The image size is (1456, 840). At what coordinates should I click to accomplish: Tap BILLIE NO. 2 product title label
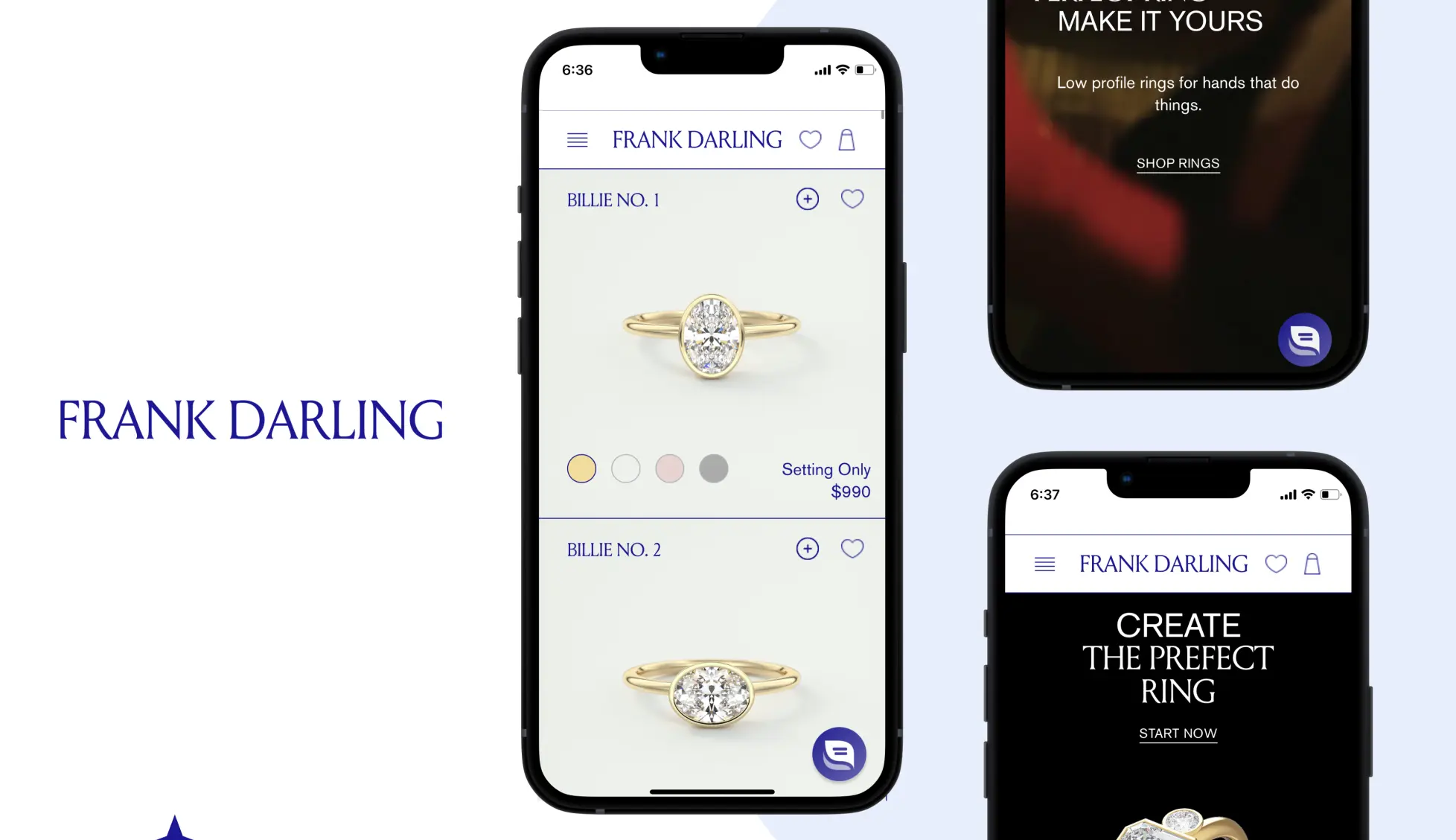coord(614,549)
